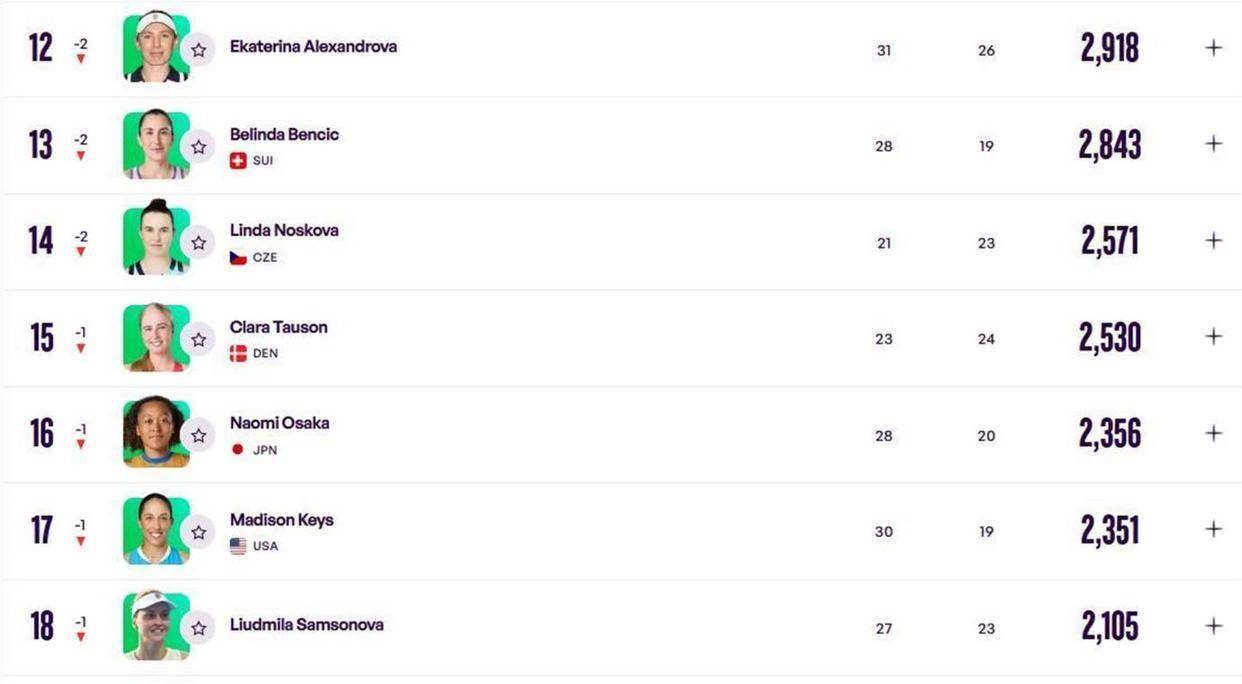Click the star icon next to Madison Keys

click(199, 533)
